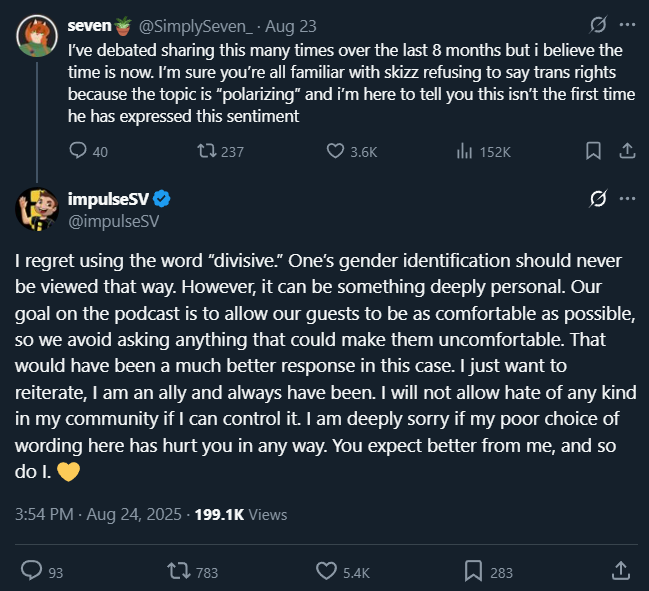Open Grok icon on seven's tweet
Viewport: 649px width, 591px height.
pyautogui.click(x=598, y=23)
